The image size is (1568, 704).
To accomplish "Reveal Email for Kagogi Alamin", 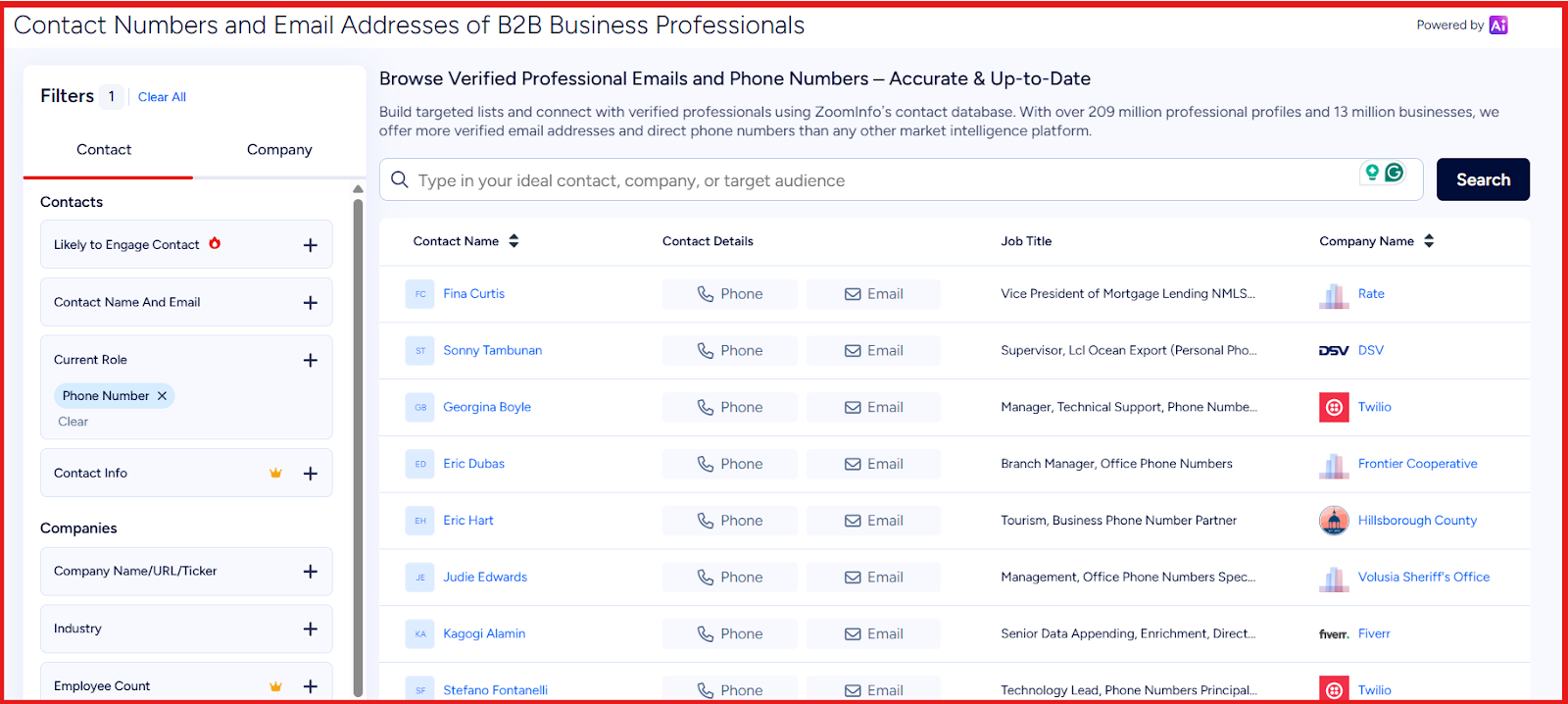I will tap(873, 634).
